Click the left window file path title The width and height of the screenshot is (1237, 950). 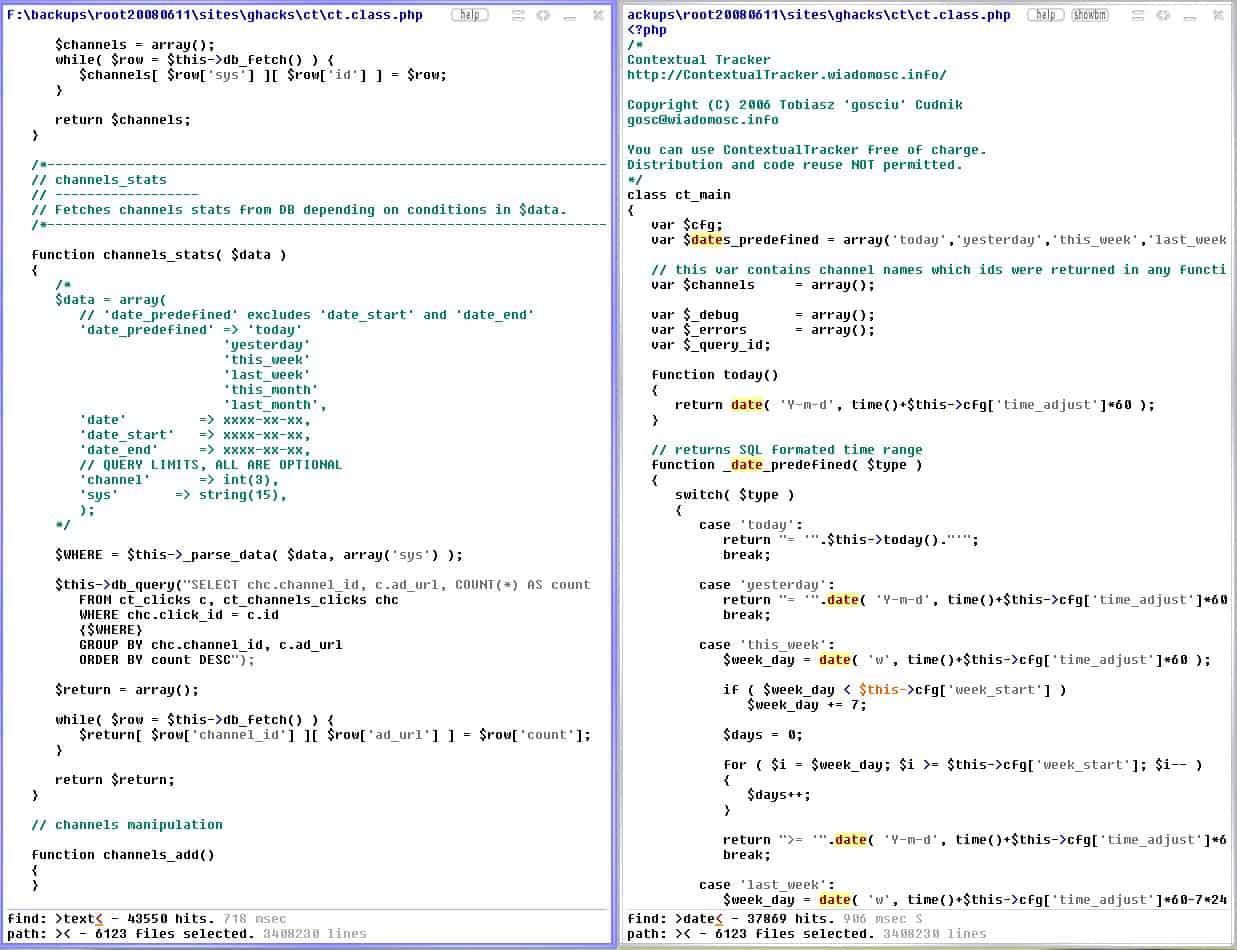click(x=215, y=15)
